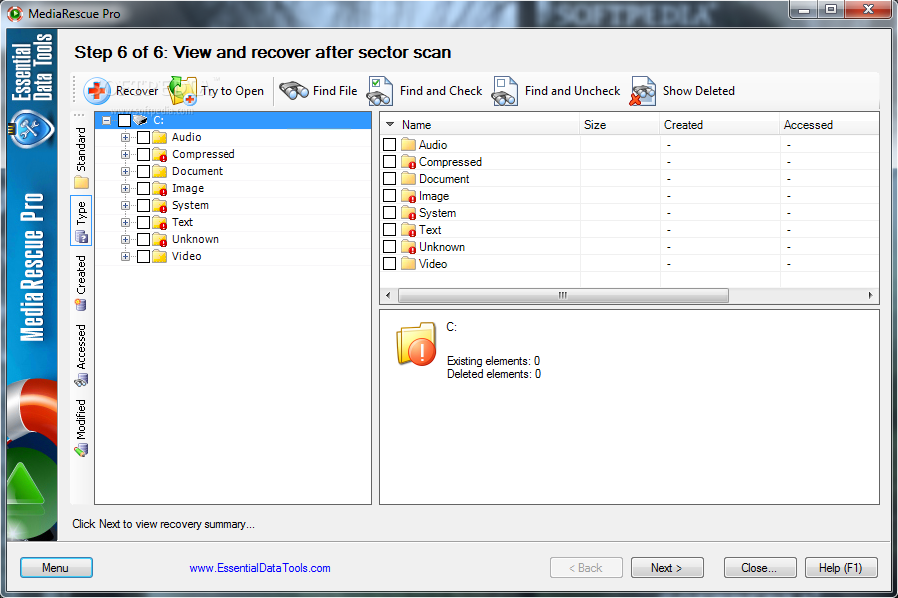Screen dimensions: 898x598
Task: Click the Text folder icon in tree
Action: click(160, 222)
